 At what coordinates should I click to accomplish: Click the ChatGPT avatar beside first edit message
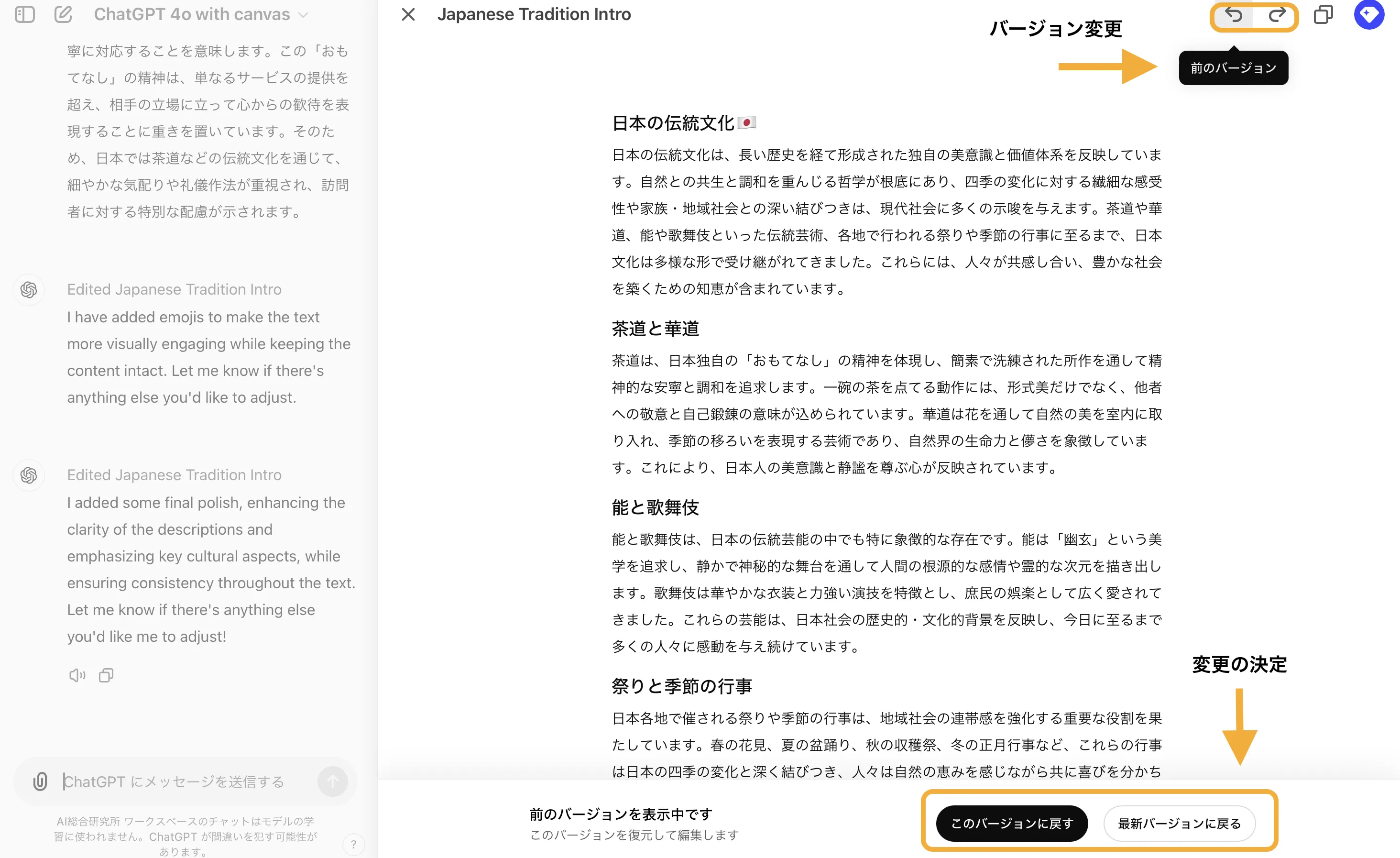28,290
